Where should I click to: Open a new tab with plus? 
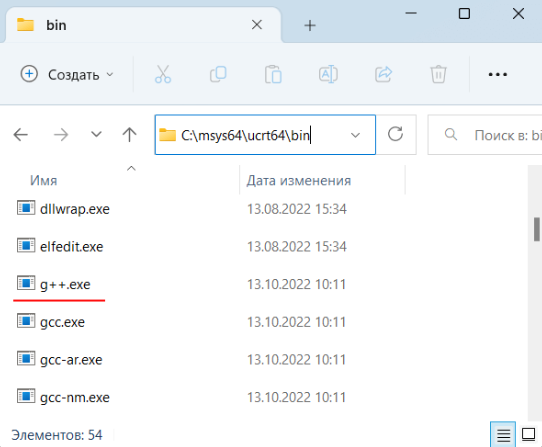(310, 25)
